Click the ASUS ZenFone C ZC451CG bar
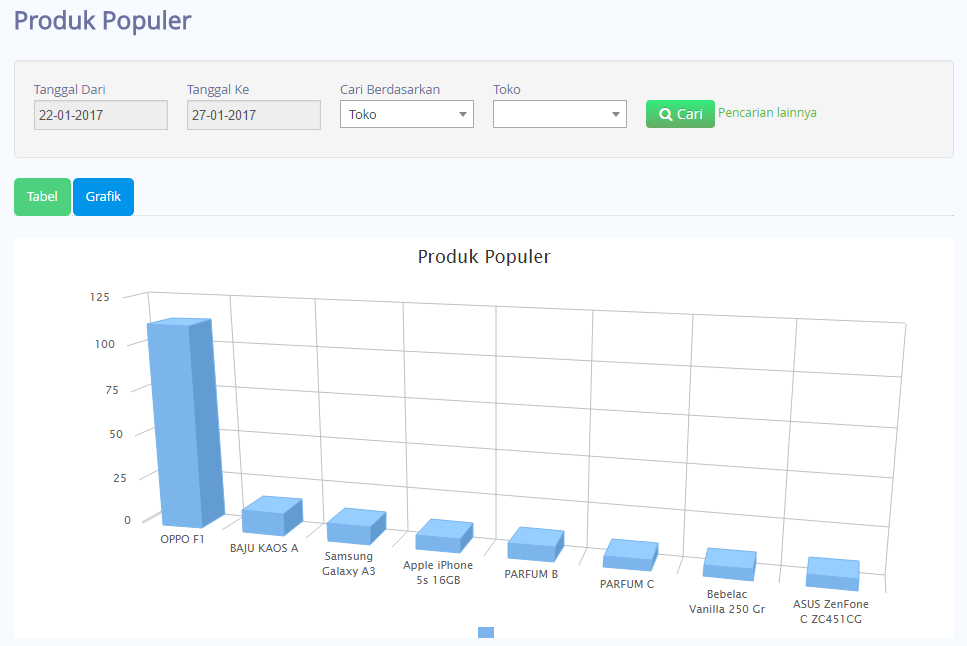 click(833, 574)
